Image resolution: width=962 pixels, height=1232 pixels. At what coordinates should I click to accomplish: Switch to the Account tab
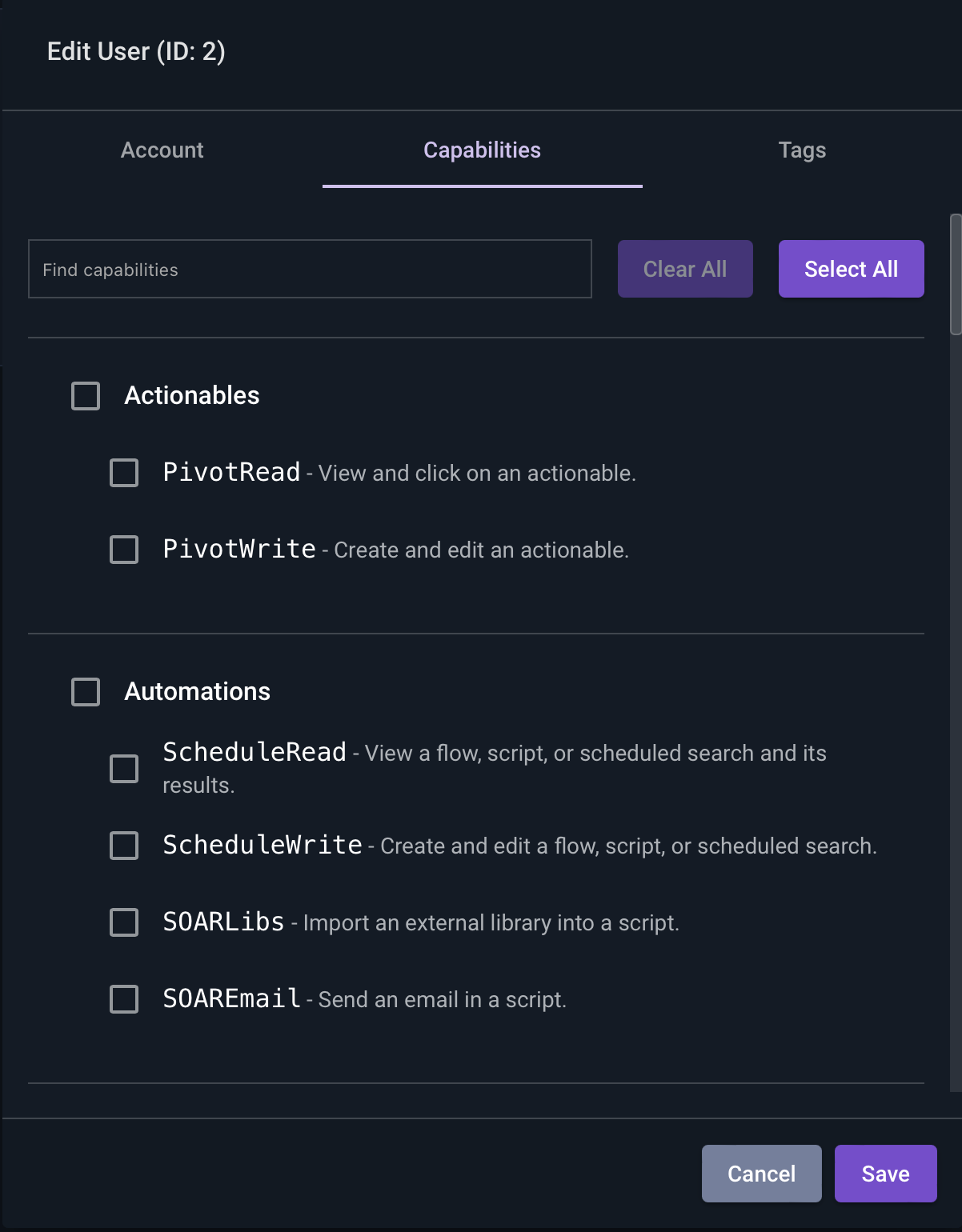tap(162, 150)
